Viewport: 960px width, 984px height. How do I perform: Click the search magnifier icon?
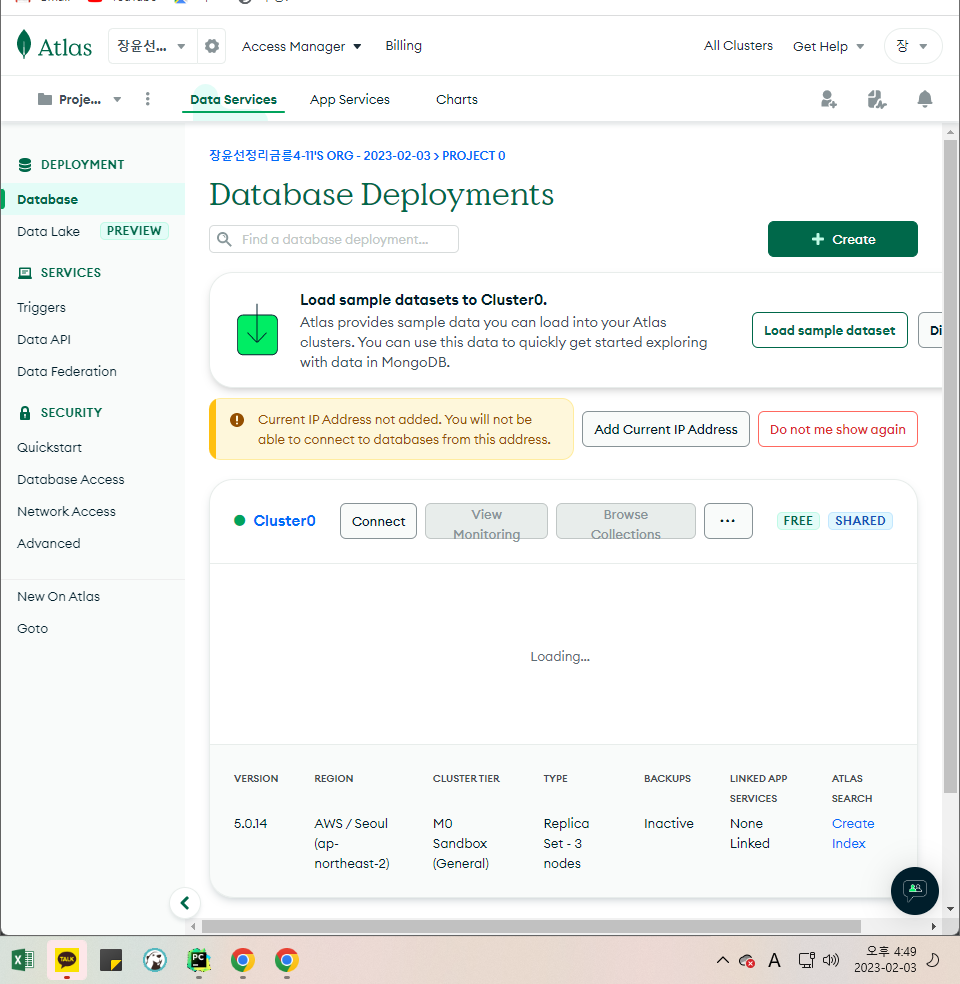tap(224, 239)
